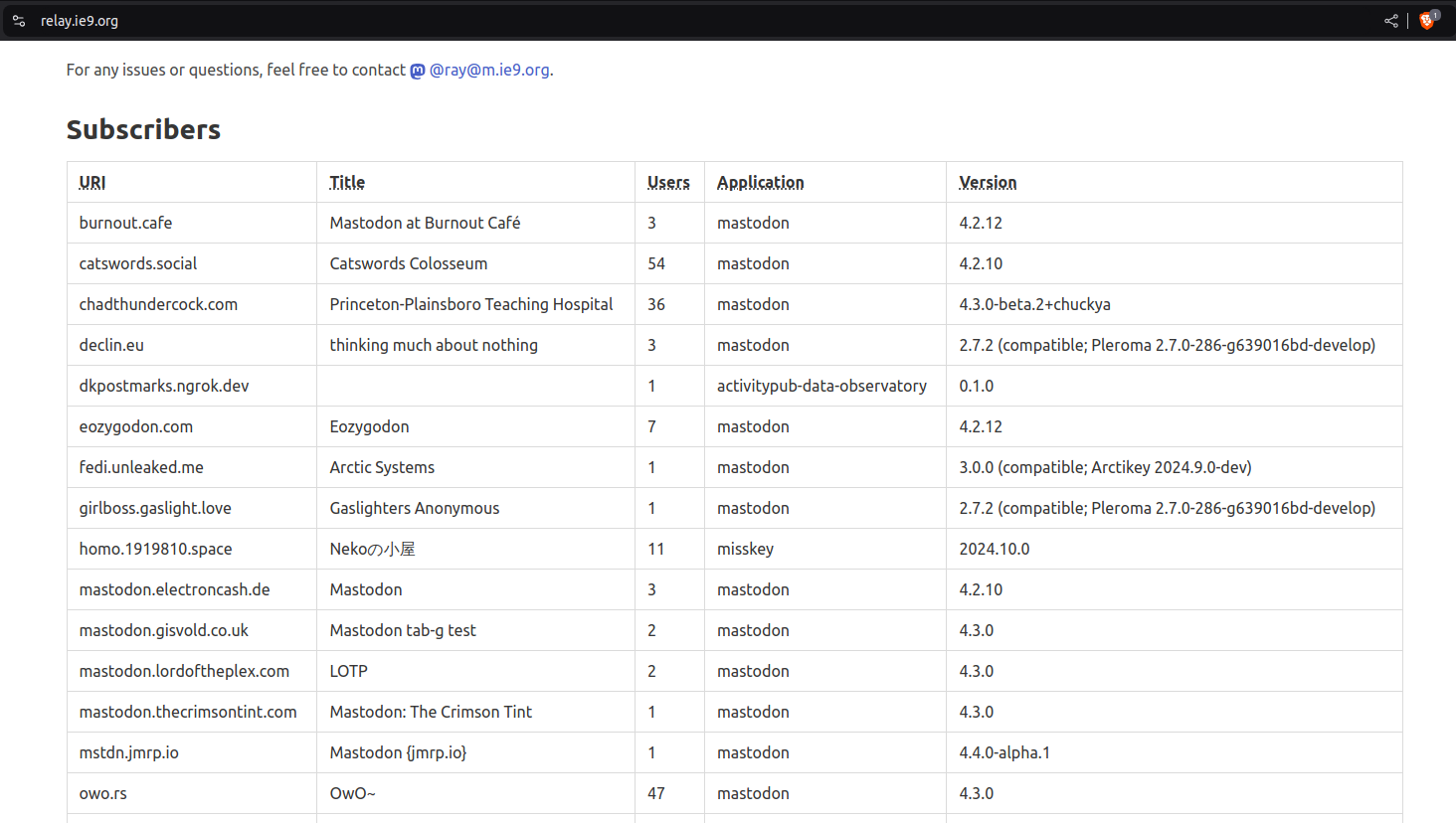Select the burnout.cafe URI cell
The image size is (1456, 823).
pyautogui.click(x=192, y=223)
